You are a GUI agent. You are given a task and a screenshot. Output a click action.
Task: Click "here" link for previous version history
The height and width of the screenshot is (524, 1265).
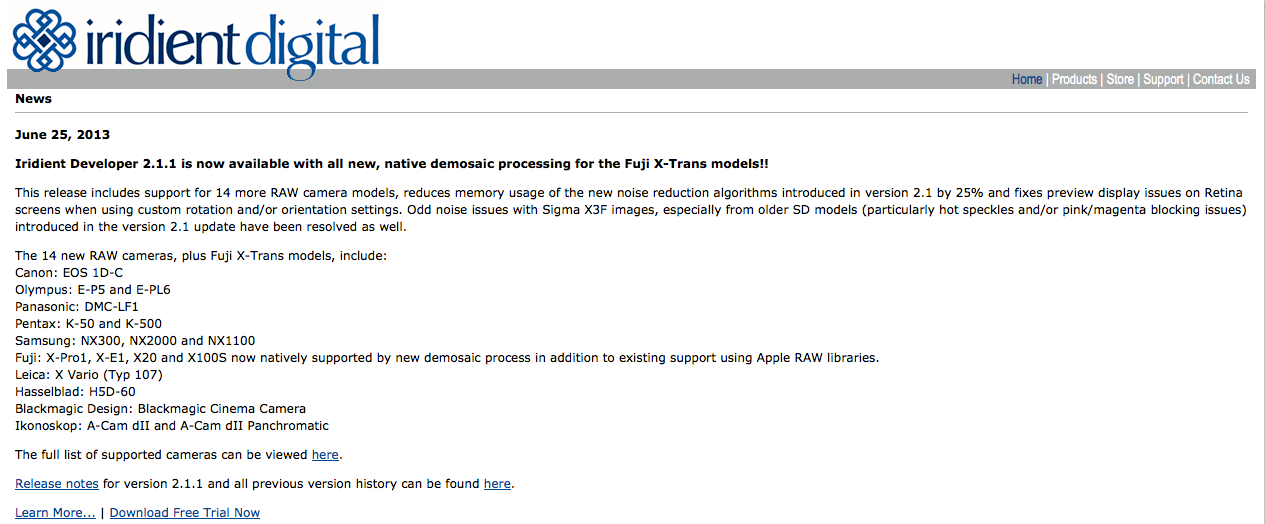pos(497,483)
